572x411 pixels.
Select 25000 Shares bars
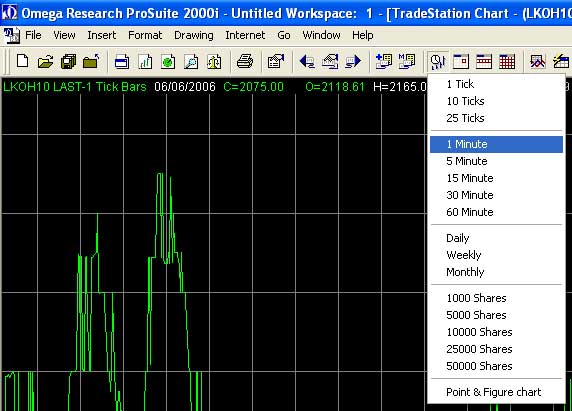pyautogui.click(x=496, y=349)
